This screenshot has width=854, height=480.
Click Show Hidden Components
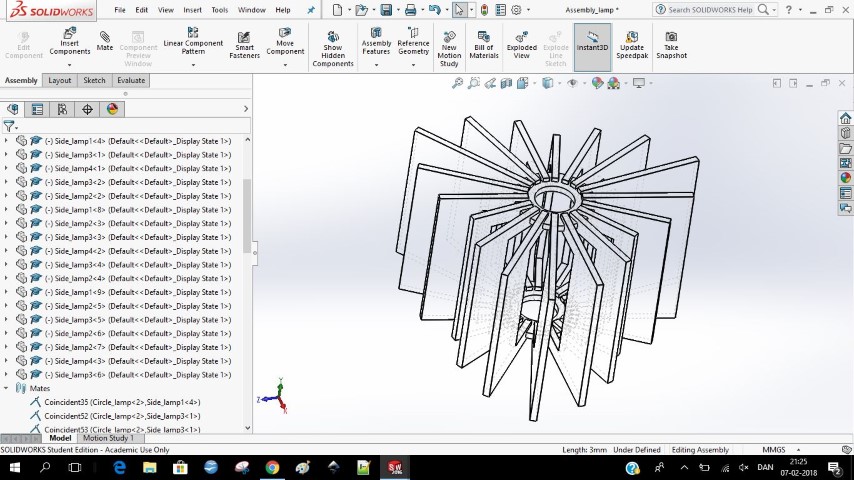click(x=333, y=48)
